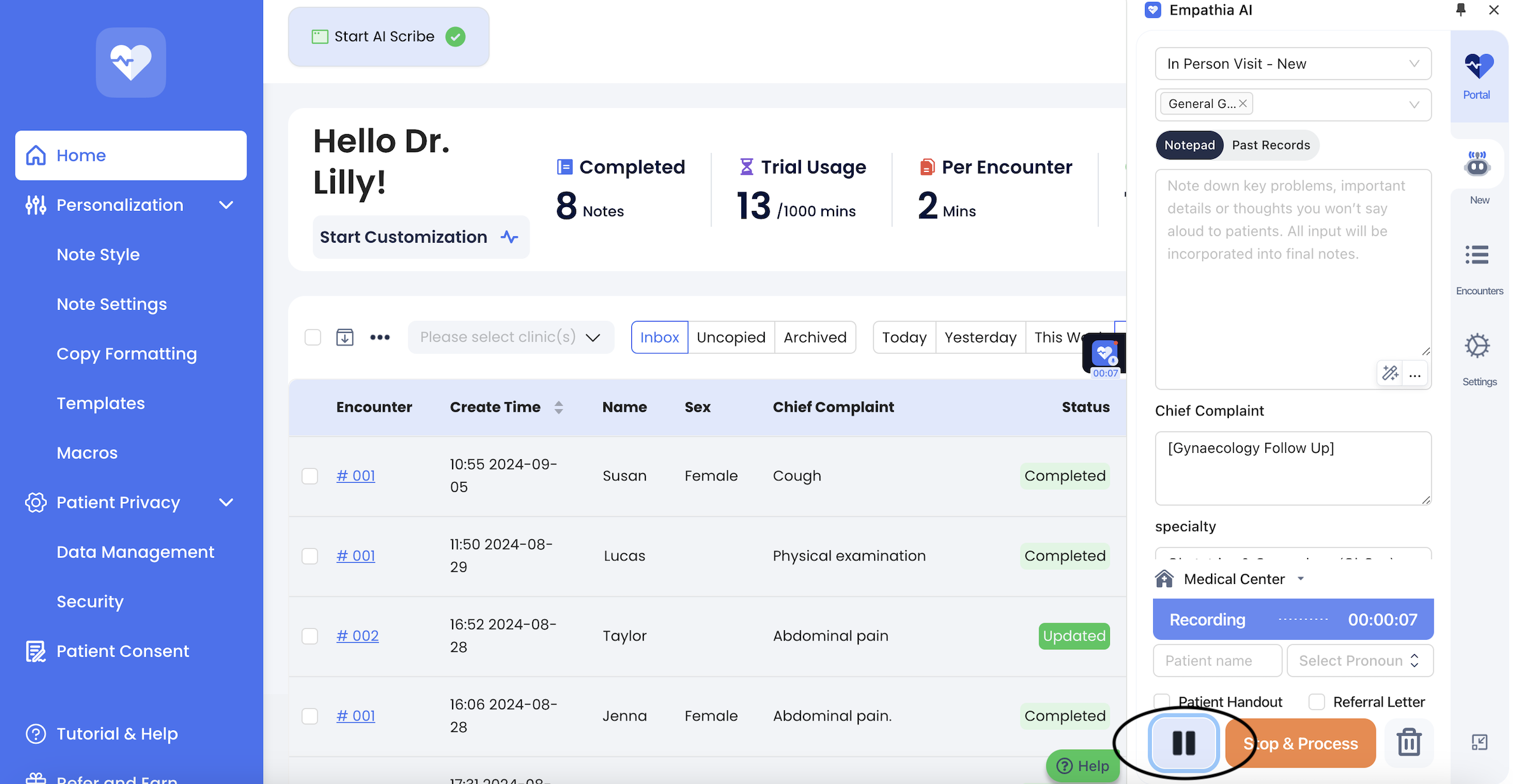Check the Referral Letter checkbox
Image resolution: width=1513 pixels, height=784 pixels.
(1317, 702)
